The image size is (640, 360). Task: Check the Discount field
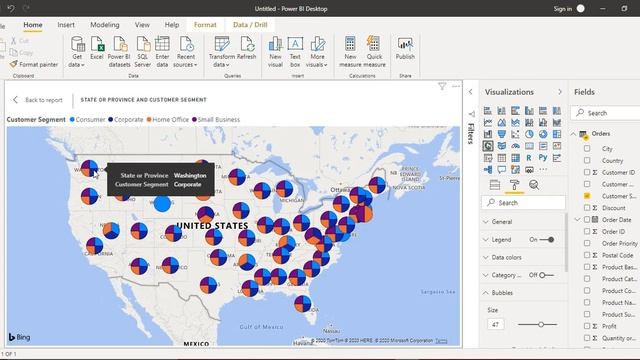[587, 208]
